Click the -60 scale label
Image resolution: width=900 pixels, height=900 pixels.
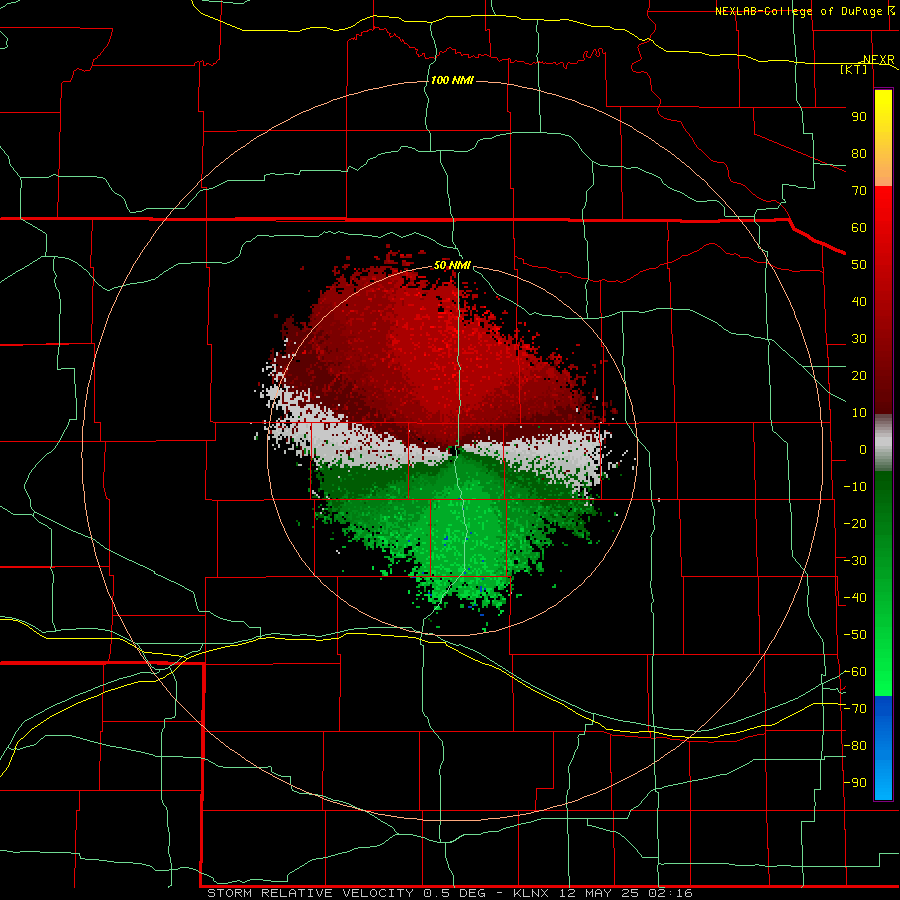click(855, 672)
